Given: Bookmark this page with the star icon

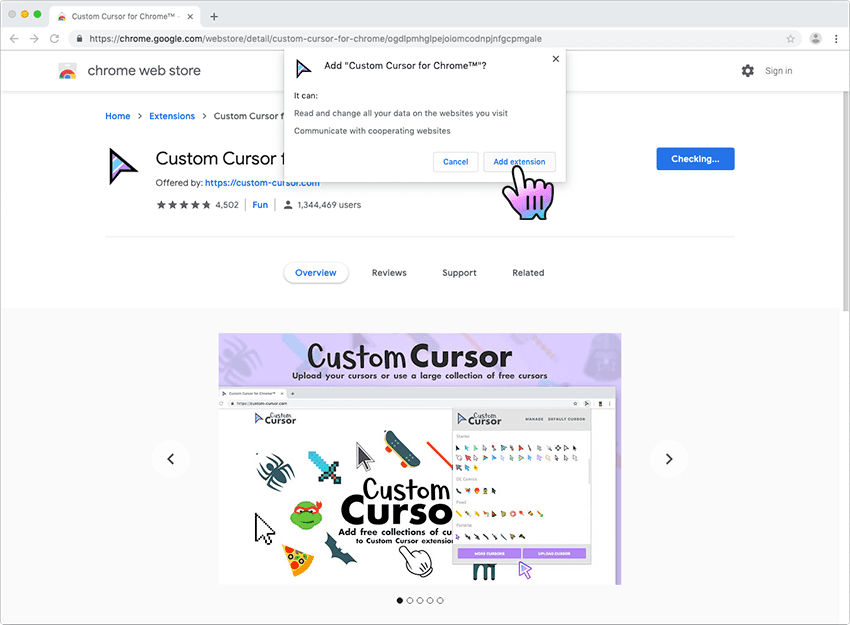Looking at the screenshot, I should [790, 38].
